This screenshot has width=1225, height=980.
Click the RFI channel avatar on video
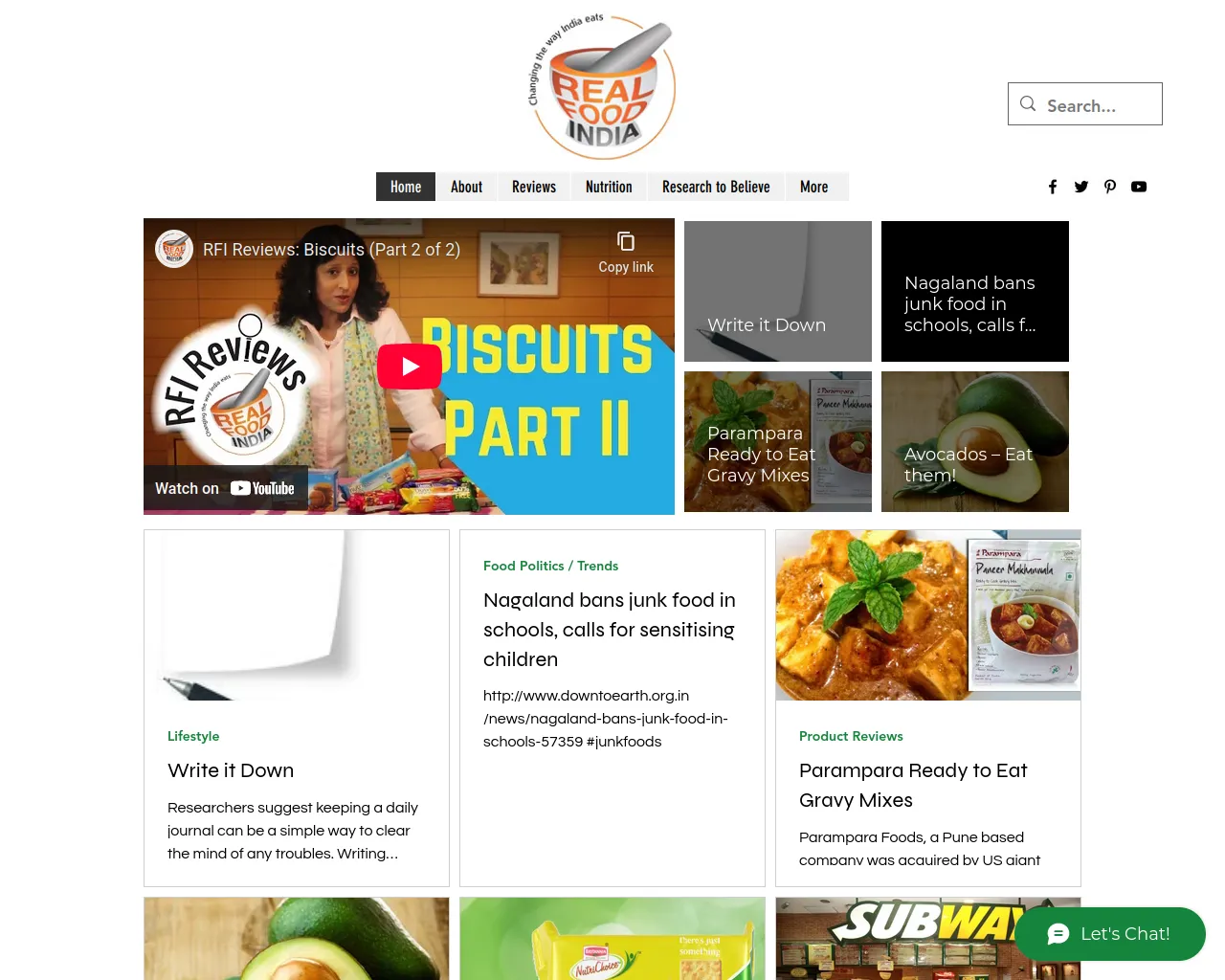pyautogui.click(x=174, y=249)
